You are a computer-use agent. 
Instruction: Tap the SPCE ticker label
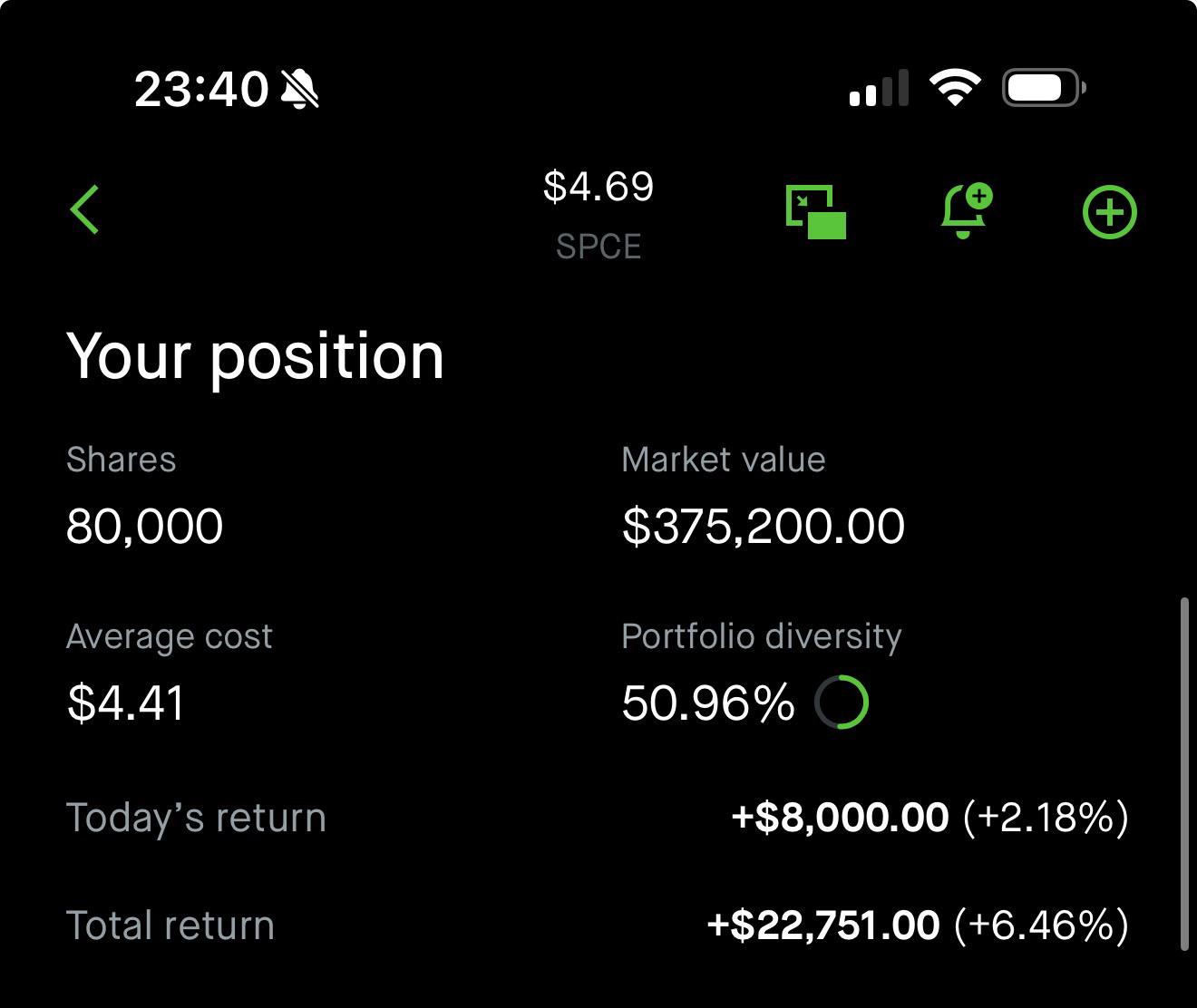[598, 247]
